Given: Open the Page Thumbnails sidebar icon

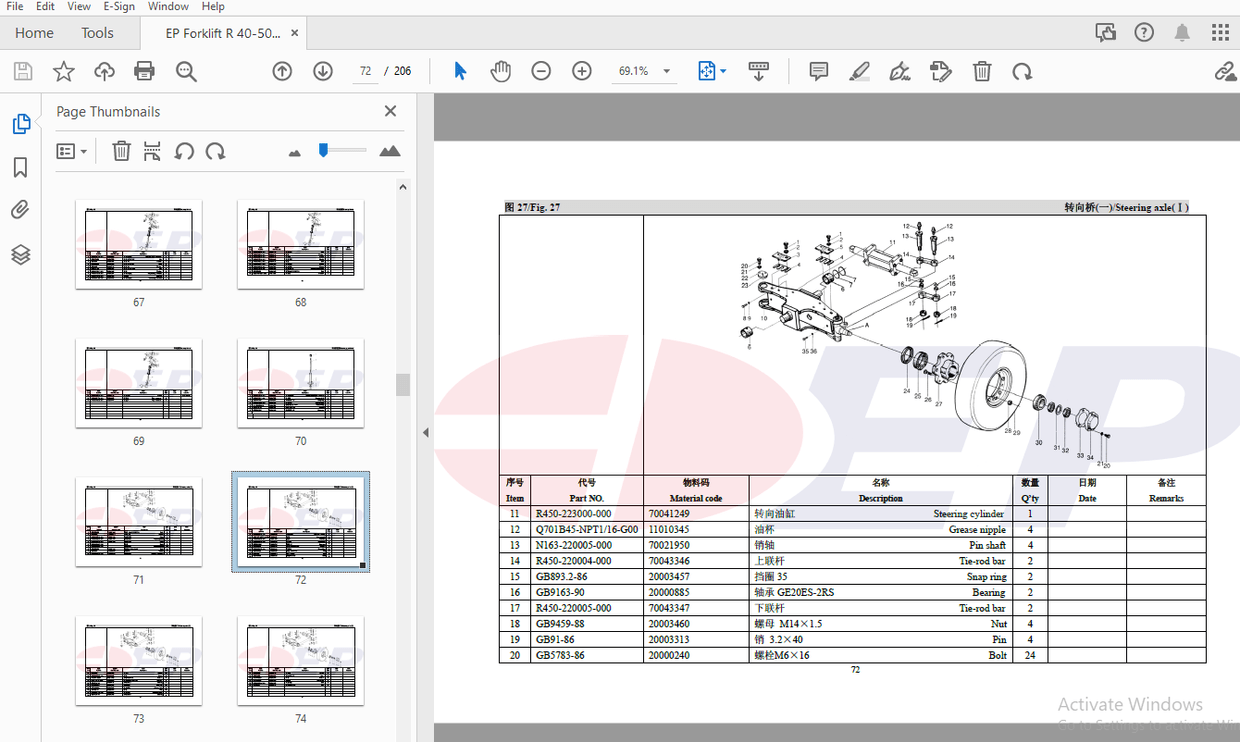Looking at the screenshot, I should click(21, 124).
